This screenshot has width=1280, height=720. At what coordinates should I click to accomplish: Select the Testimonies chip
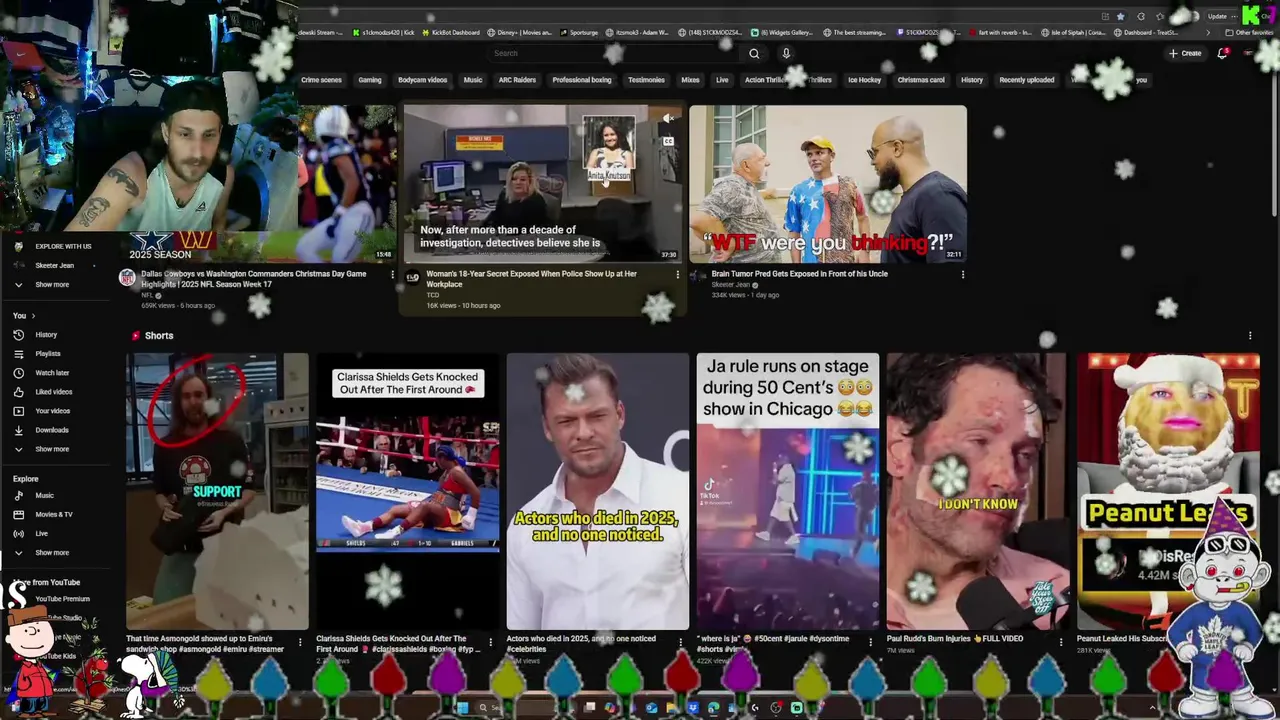(x=646, y=80)
